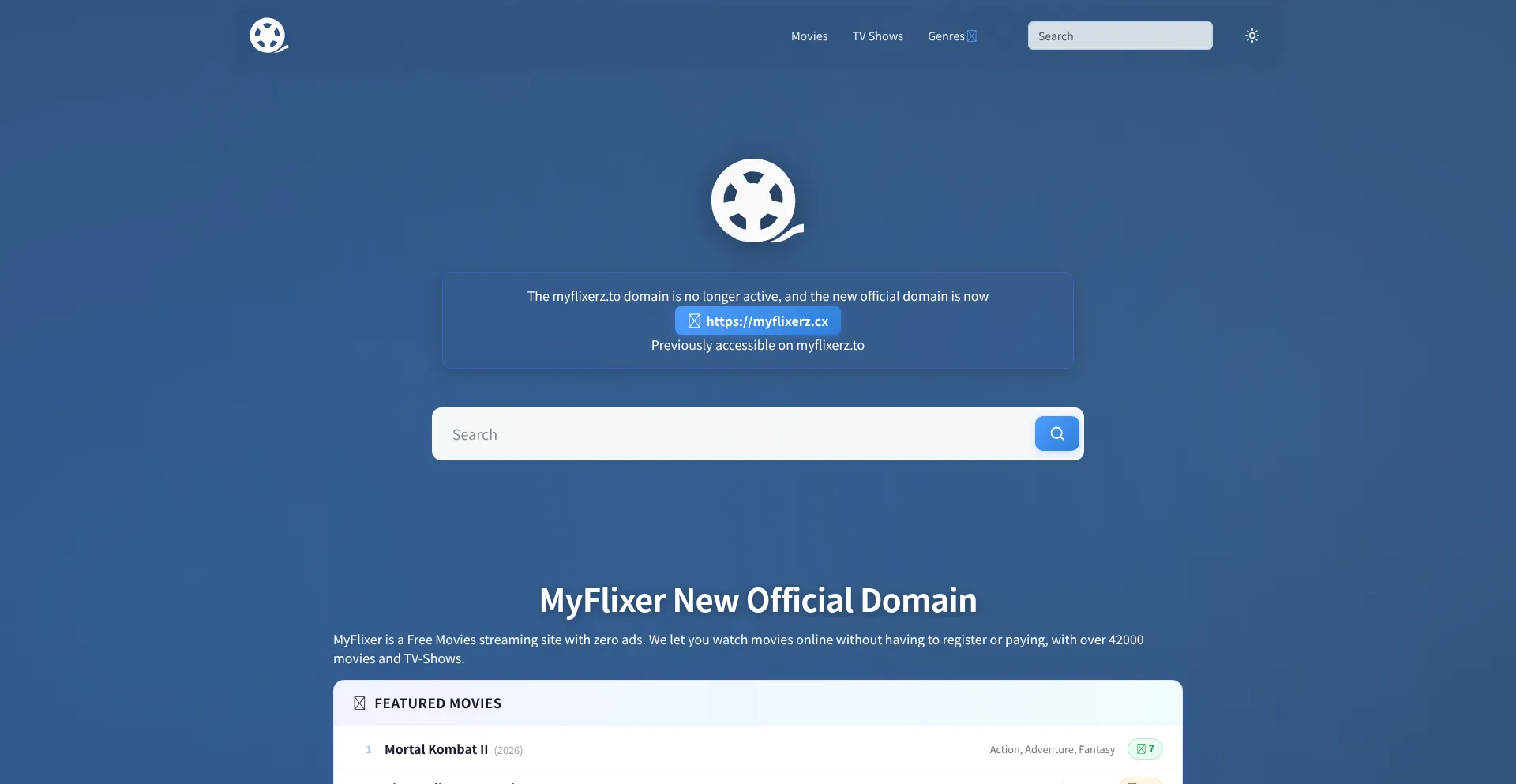This screenshot has width=1516, height=784.
Task: Click the Featured Movies header icon
Action: click(x=359, y=703)
